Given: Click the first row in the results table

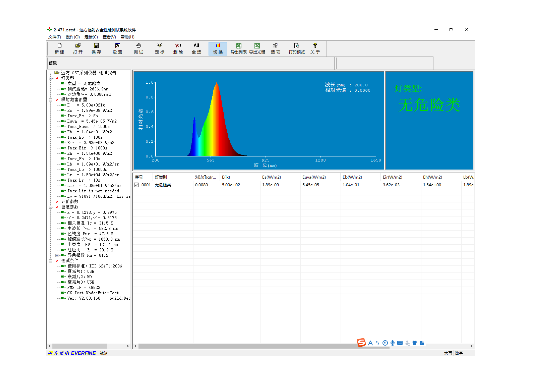Looking at the screenshot, I should click(303, 185).
